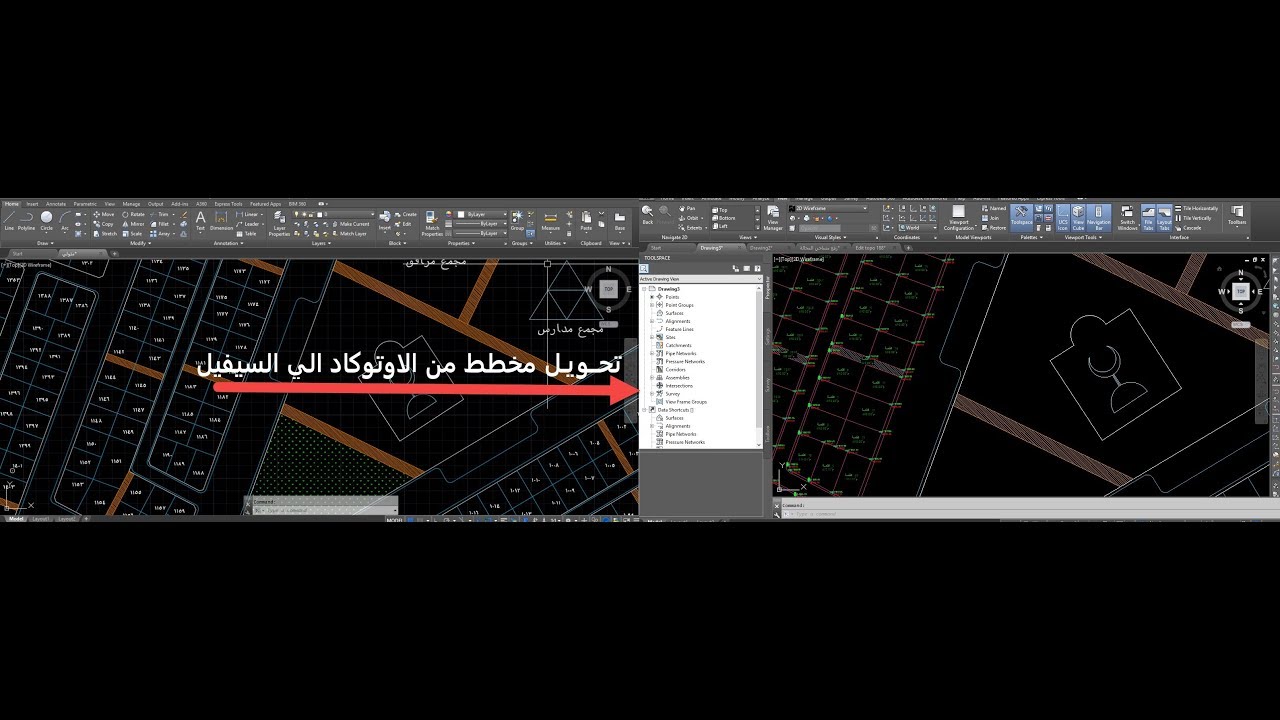Click the Match Properties tool
The image size is (1280, 720).
click(x=432, y=222)
